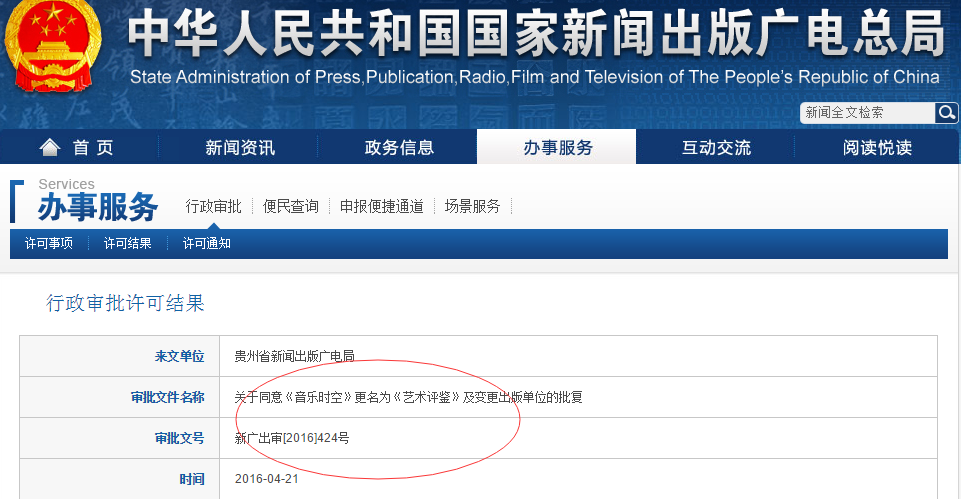Open the 阅读悦读 menu
This screenshot has height=499, width=961.
click(x=877, y=147)
